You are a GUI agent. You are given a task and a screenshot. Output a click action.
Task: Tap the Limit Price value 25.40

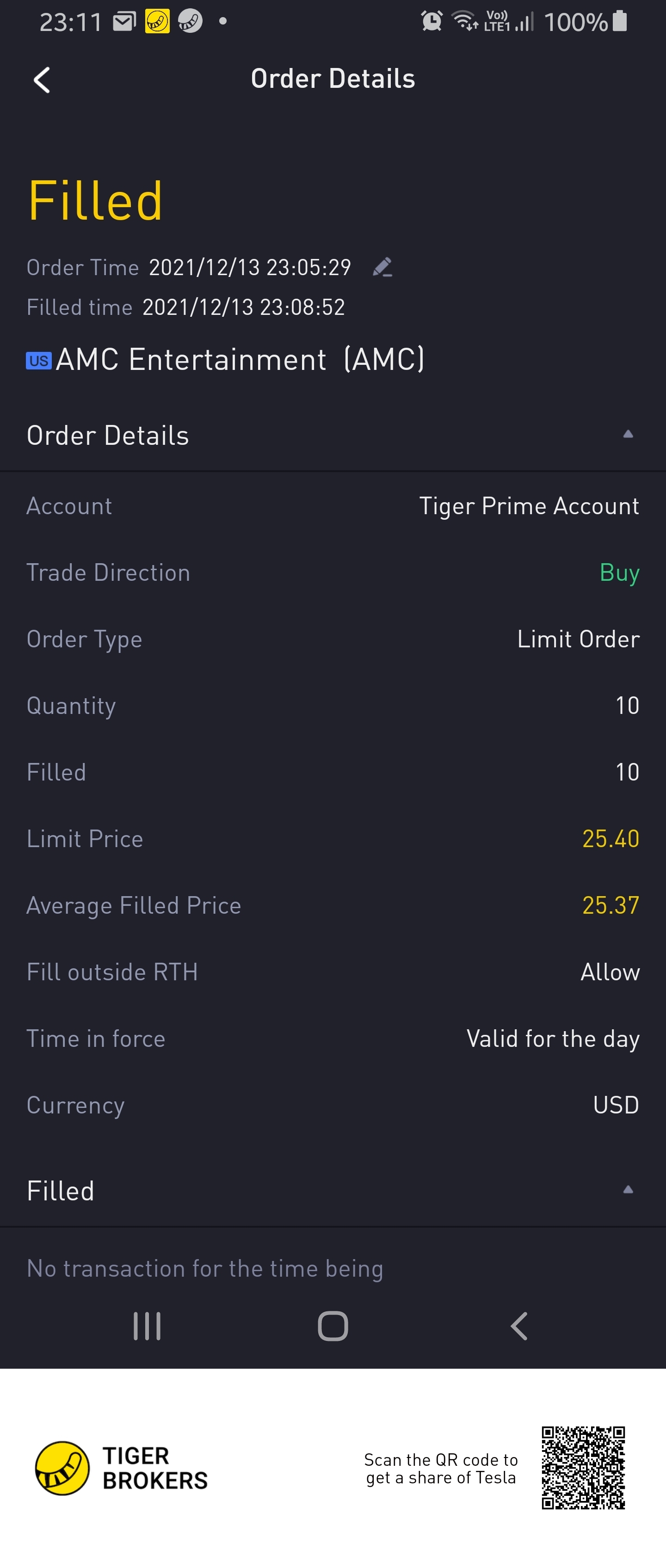click(610, 839)
